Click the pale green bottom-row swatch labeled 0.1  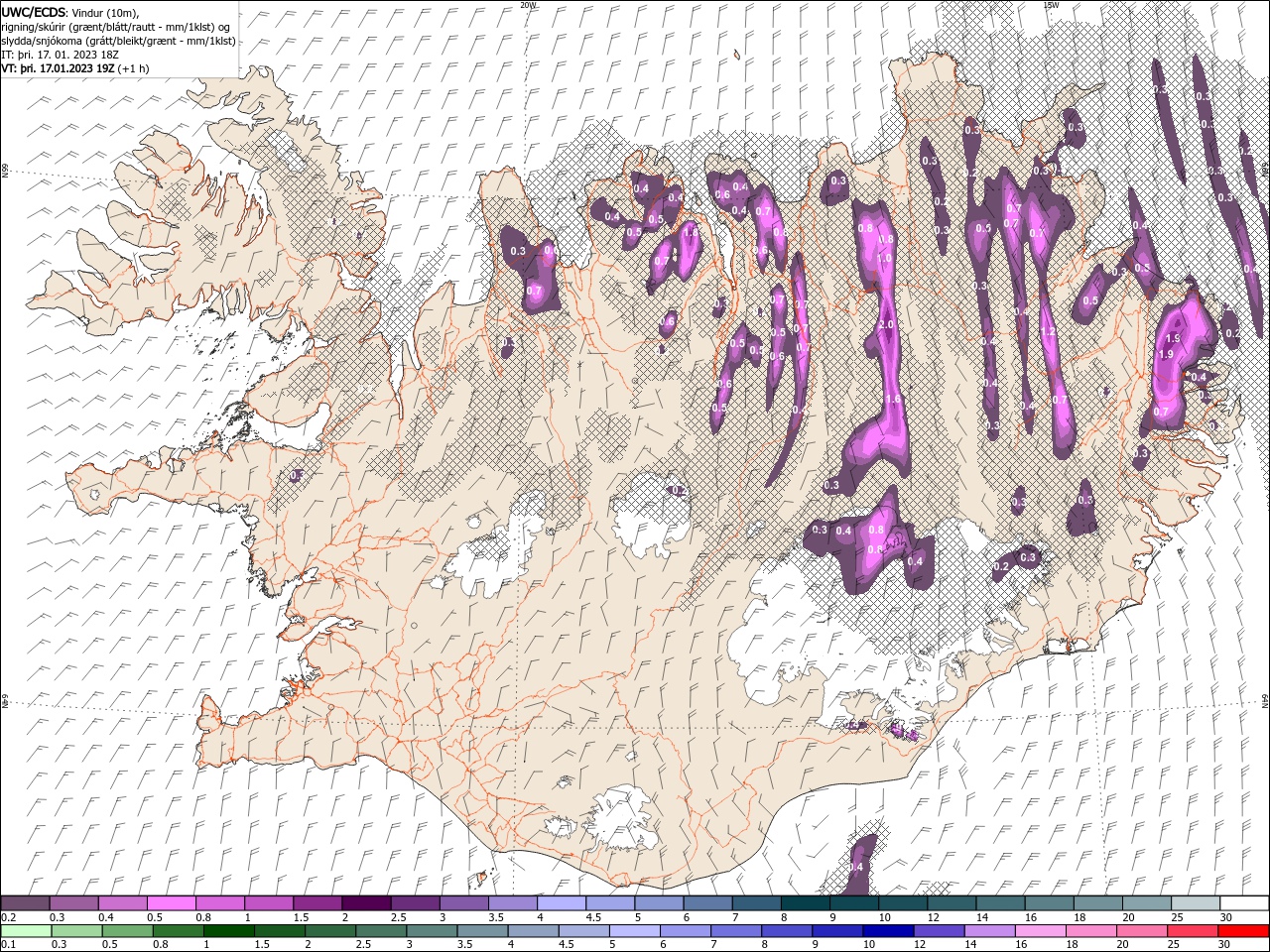coord(26,930)
